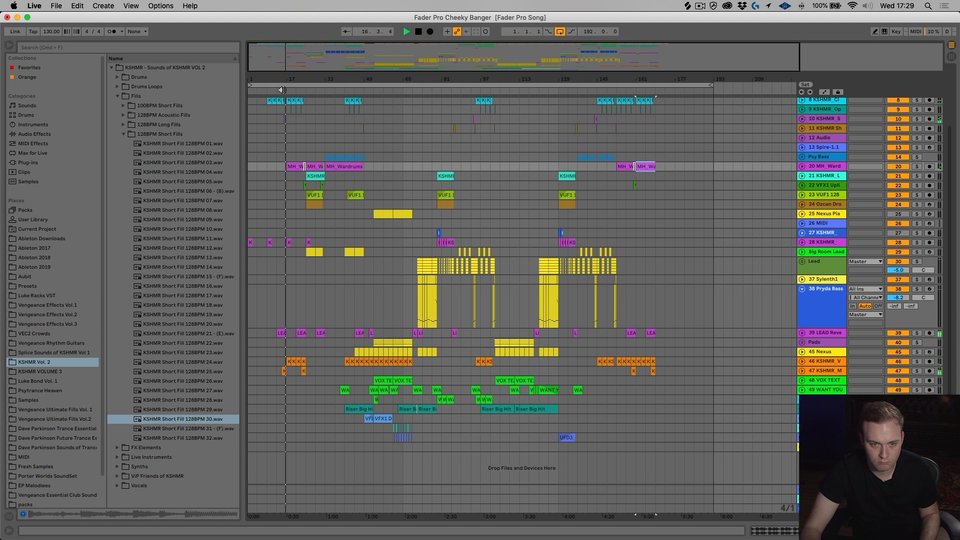The width and height of the screenshot is (960, 540).
Task: Set 38 Pryda Bass monitor to Auto
Action: [x=864, y=306]
